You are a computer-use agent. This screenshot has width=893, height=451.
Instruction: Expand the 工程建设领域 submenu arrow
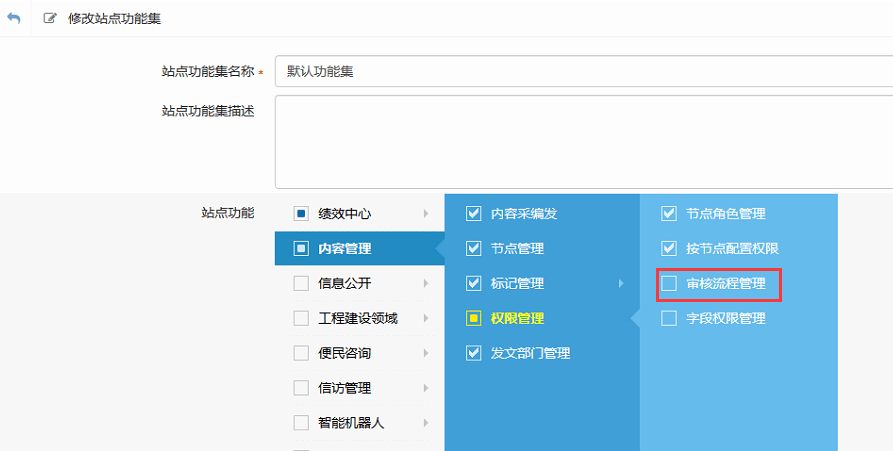pos(426,318)
